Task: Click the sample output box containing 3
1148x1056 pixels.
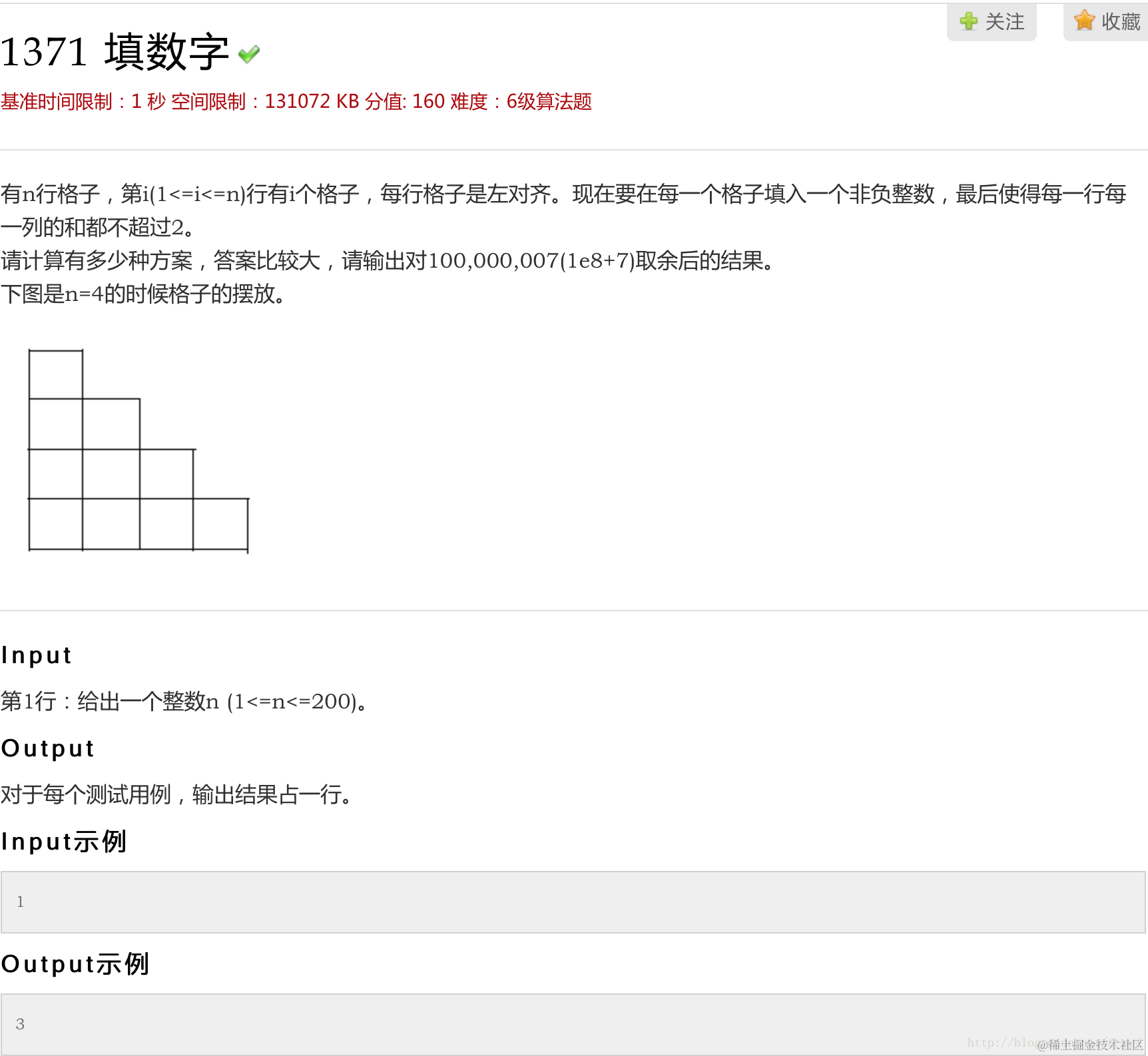Action: point(573,1025)
